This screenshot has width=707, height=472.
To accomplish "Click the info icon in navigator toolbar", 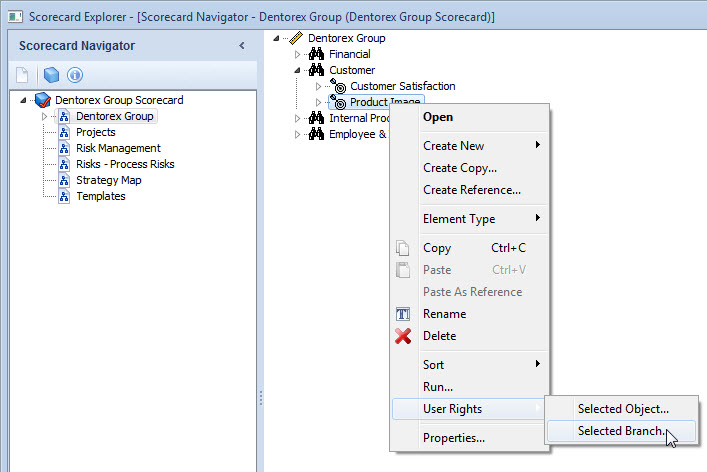I will [x=74, y=75].
